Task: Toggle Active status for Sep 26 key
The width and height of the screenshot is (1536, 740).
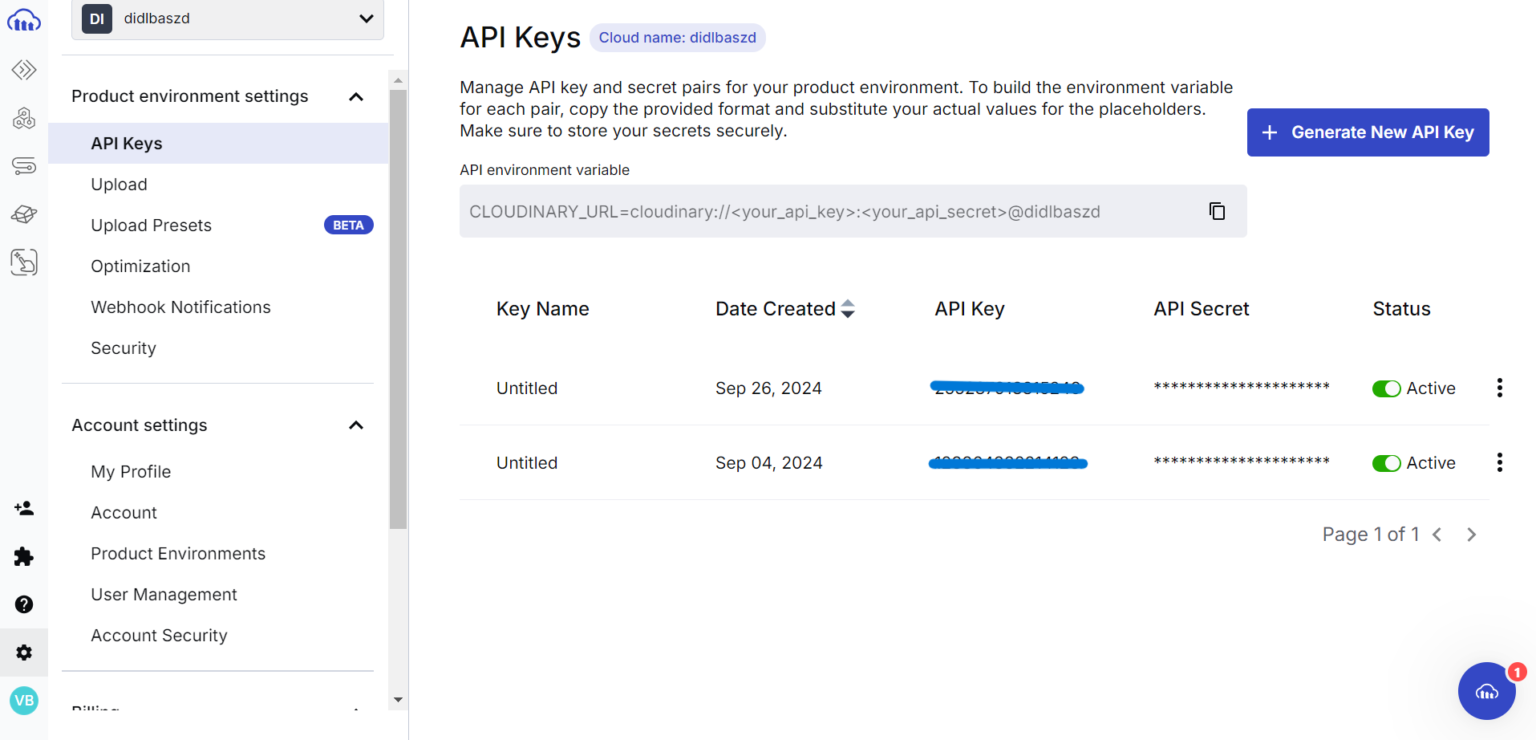Action: coord(1386,388)
